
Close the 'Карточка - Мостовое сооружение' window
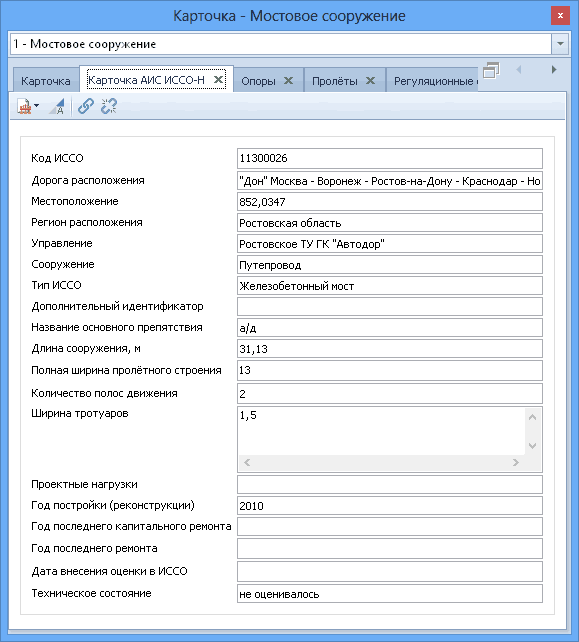pos(560,16)
